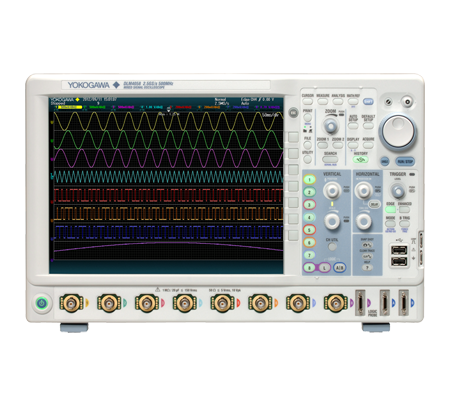
Task: Hit the CLEAR TRACE key
Action: click(x=367, y=256)
